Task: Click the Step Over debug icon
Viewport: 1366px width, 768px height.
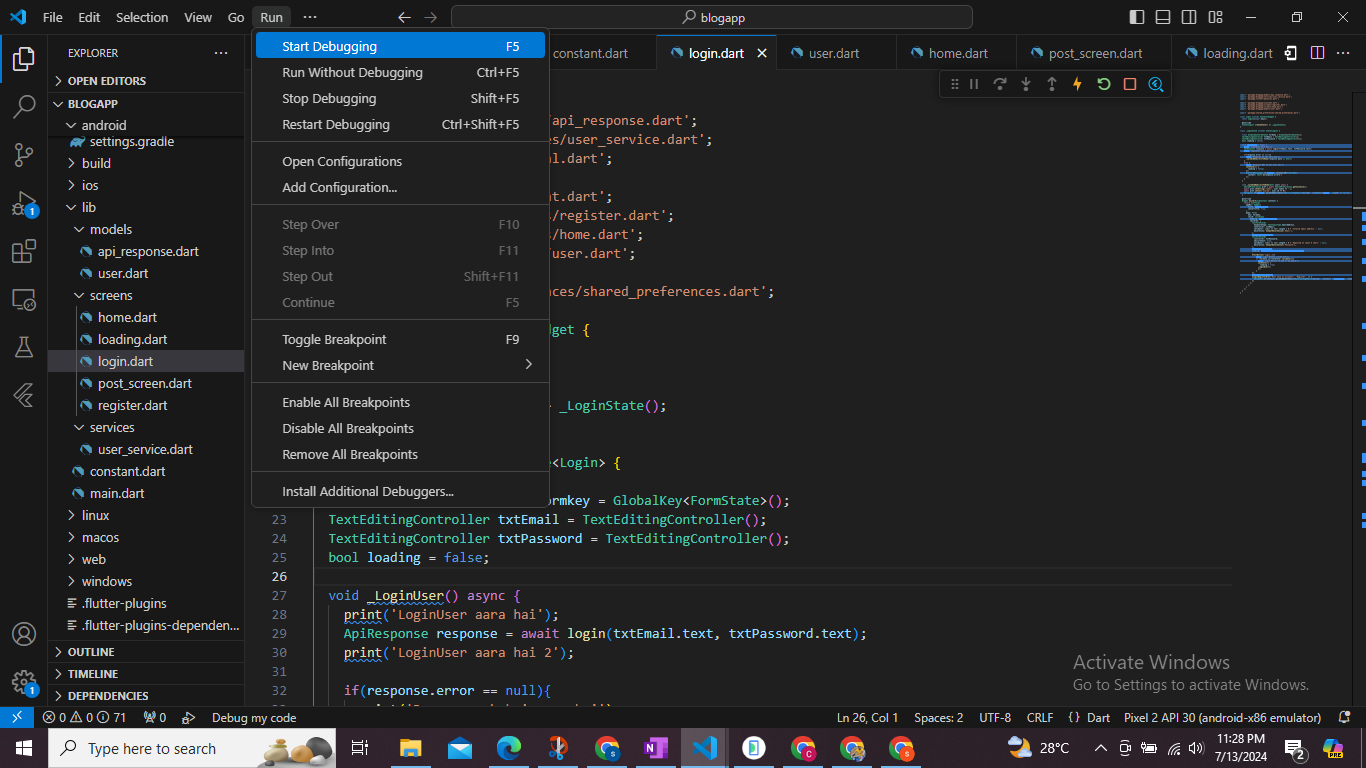Action: 1000,84
